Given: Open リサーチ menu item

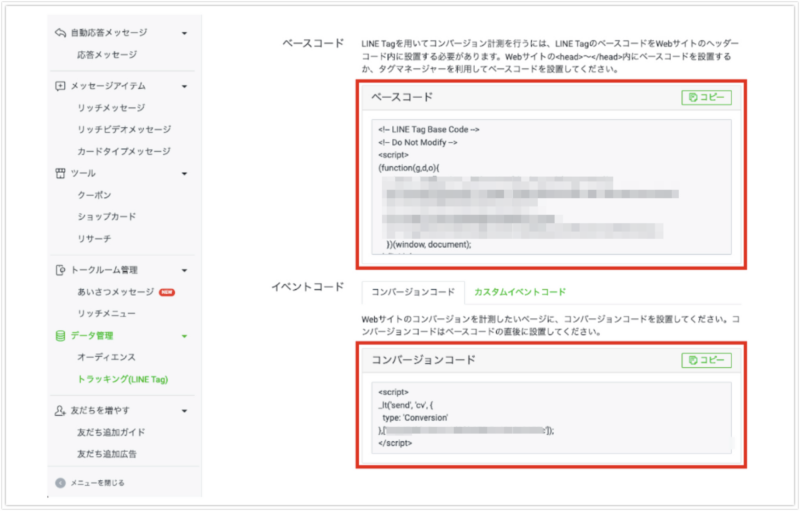Looking at the screenshot, I should [x=94, y=239].
